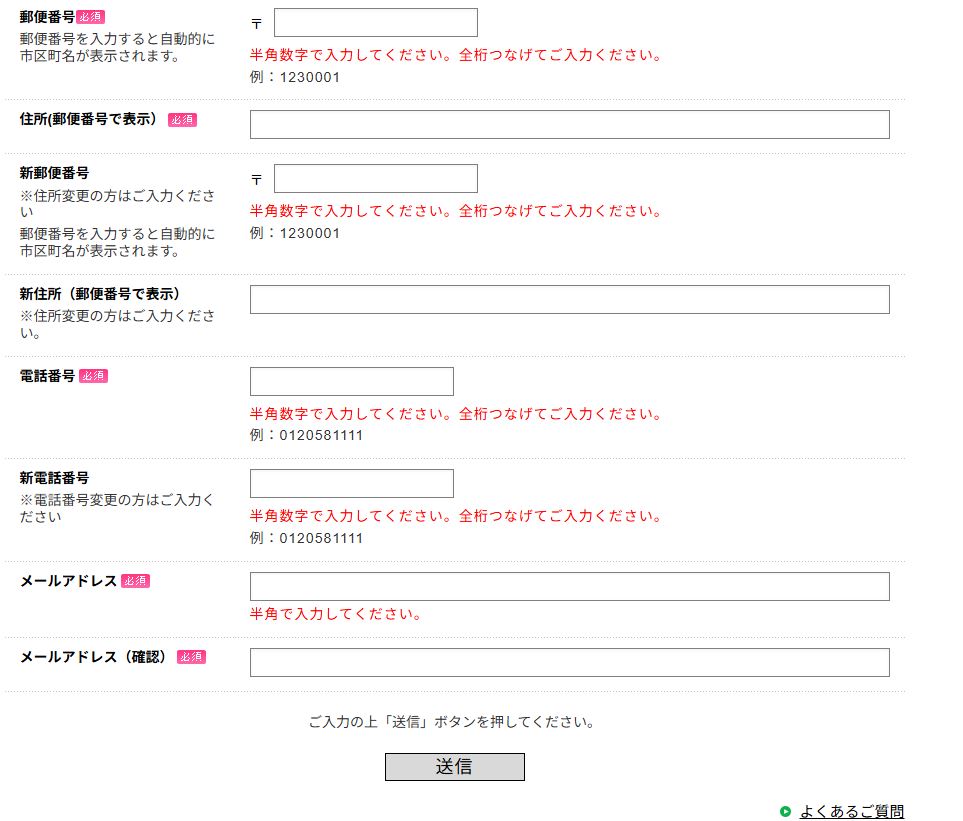
Task: Click the 必須 badge next to 郵便番号
Action: 90,17
